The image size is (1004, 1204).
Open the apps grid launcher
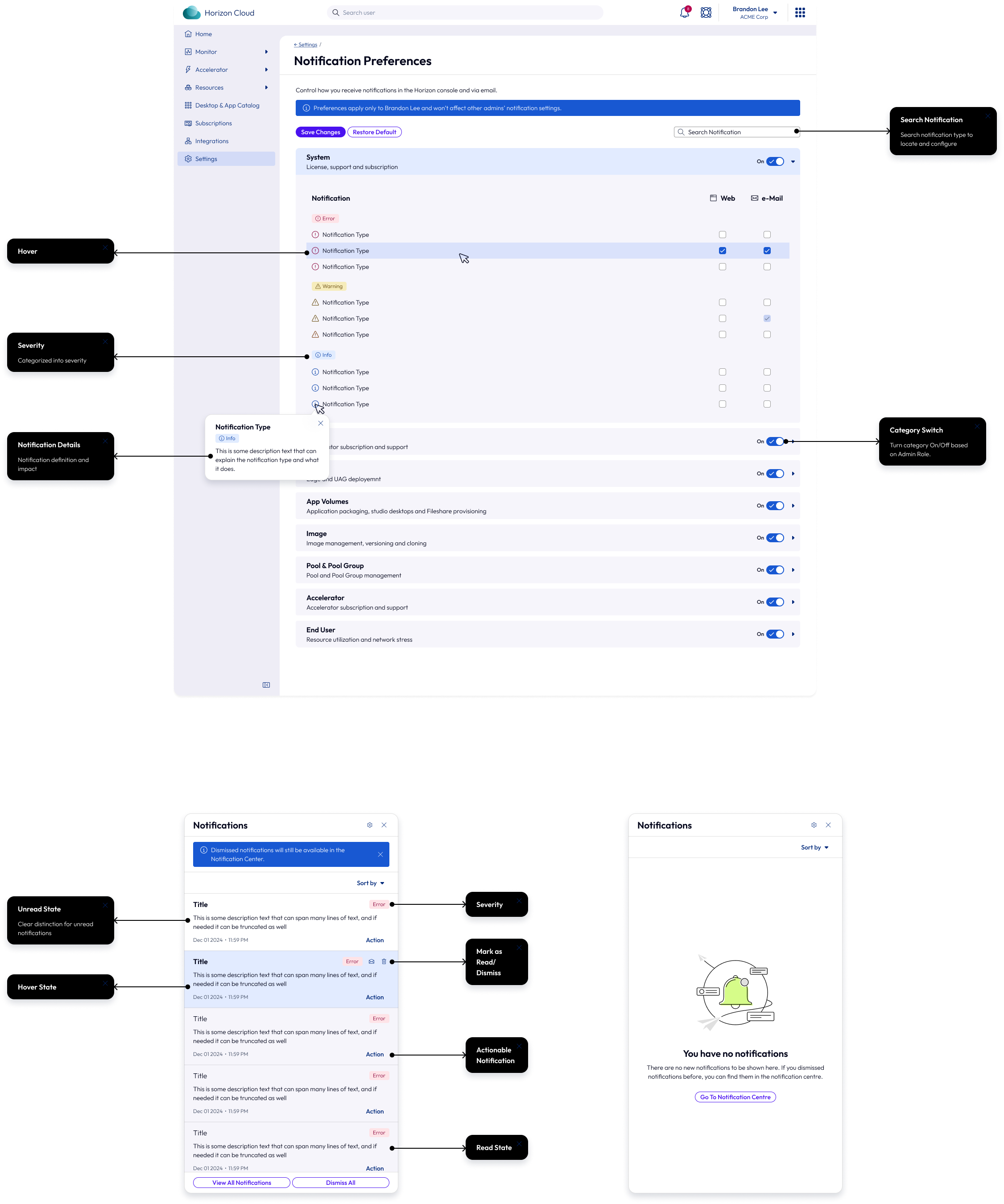[x=800, y=12]
